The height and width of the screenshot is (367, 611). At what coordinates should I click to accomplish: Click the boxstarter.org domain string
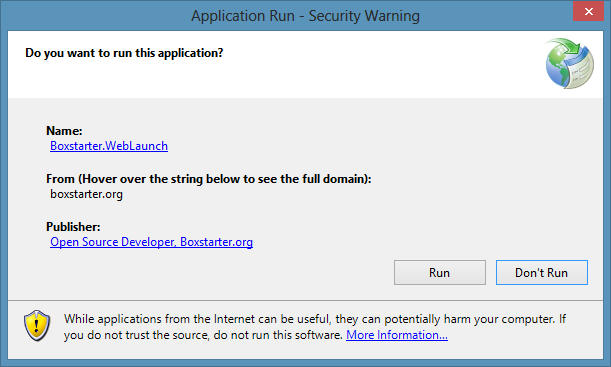pyautogui.click(x=87, y=194)
